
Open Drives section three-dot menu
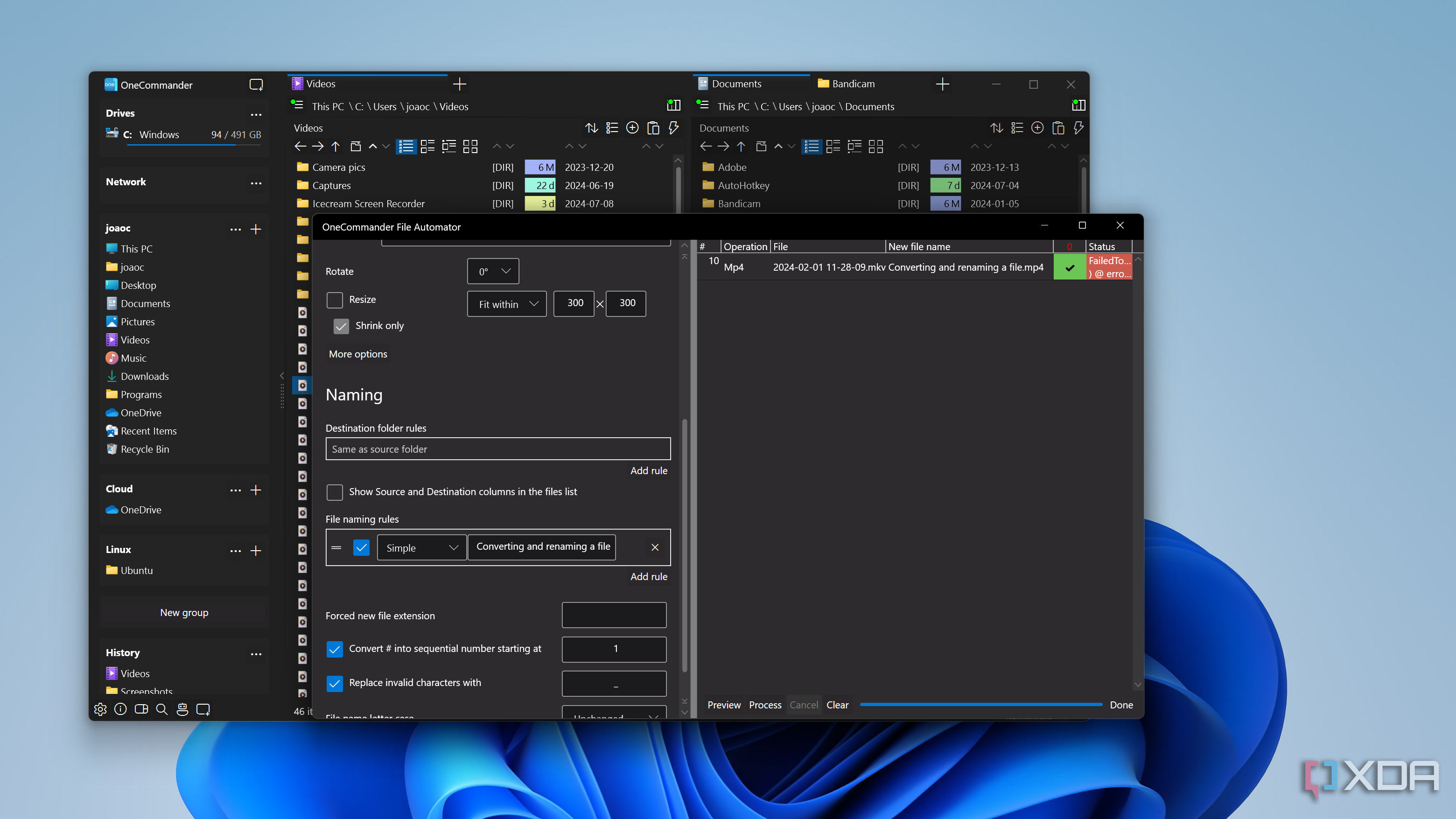pos(256,114)
